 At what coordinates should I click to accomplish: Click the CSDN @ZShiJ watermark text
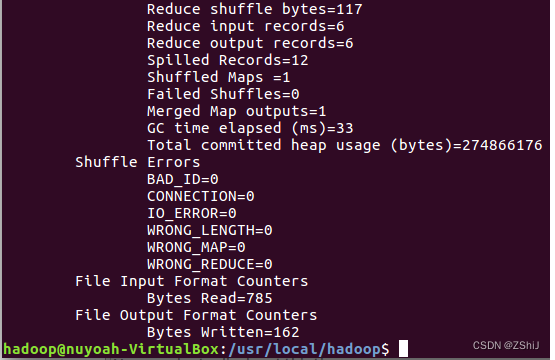(x=506, y=345)
